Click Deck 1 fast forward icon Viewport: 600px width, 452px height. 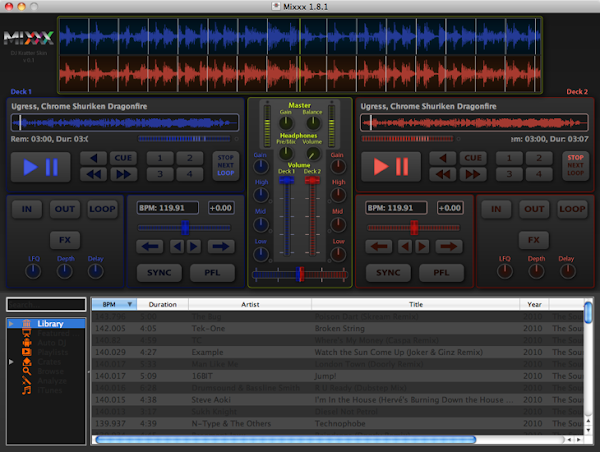click(125, 174)
